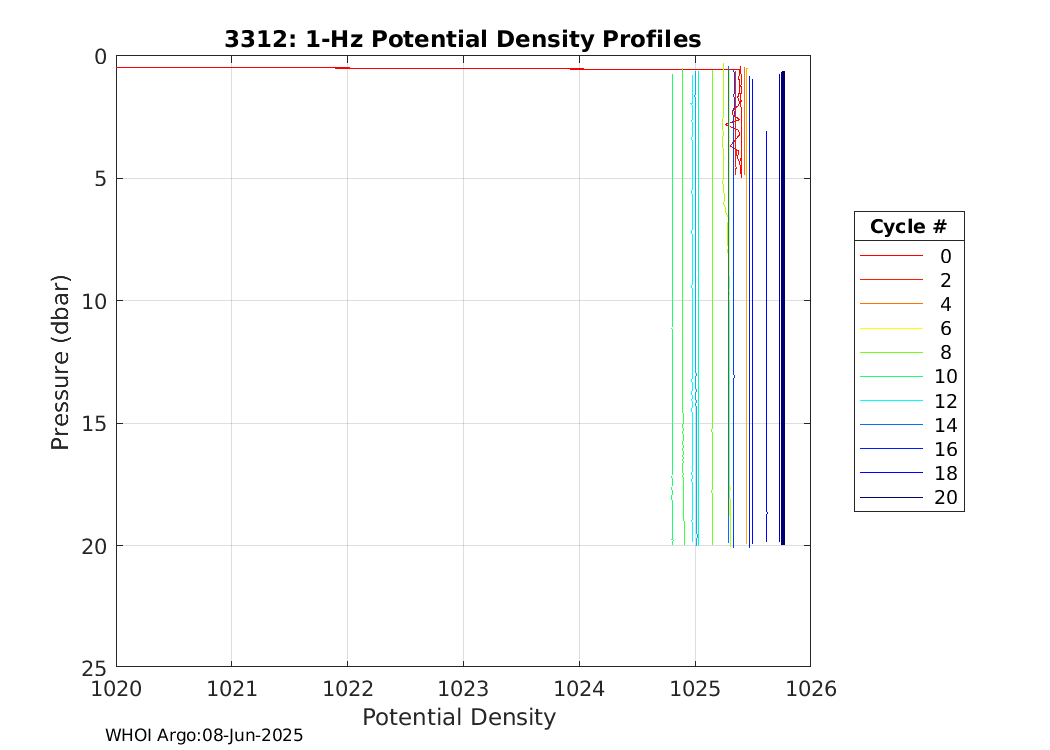The image size is (1050, 750).
Task: Click the orange line swatch for cycle 4
Action: tap(891, 304)
